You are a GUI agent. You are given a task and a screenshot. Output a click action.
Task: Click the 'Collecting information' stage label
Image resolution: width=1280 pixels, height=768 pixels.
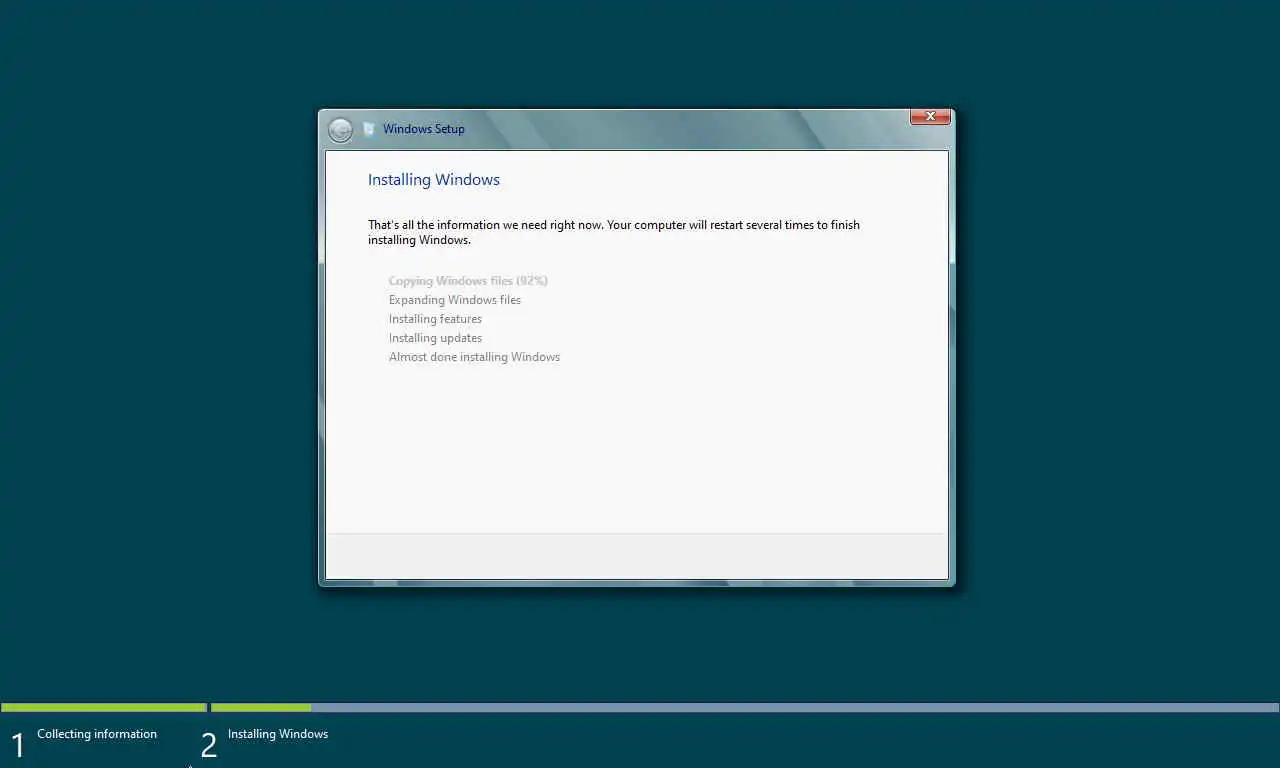pyautogui.click(x=97, y=734)
